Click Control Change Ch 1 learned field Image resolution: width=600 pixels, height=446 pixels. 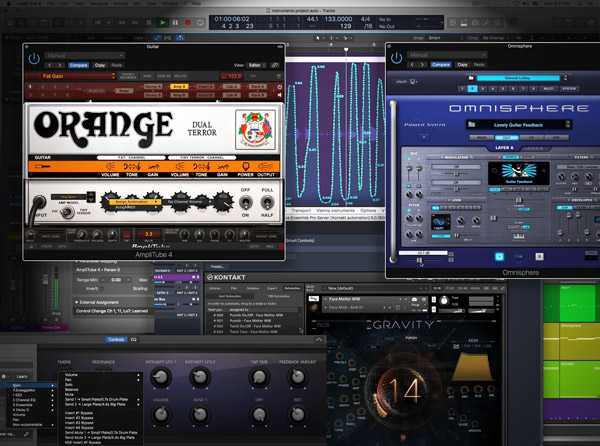click(x=112, y=311)
